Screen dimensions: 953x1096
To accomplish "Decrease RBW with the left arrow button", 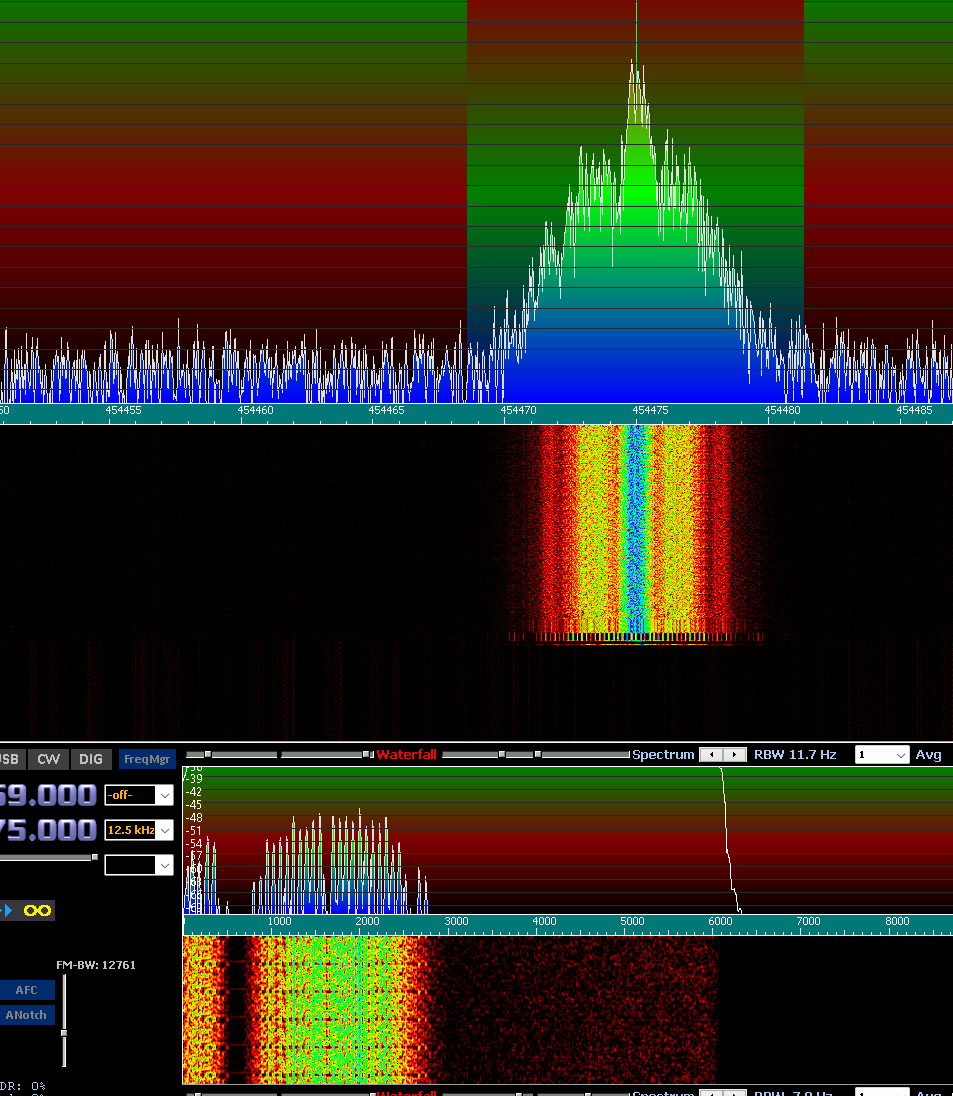I will pos(711,755).
